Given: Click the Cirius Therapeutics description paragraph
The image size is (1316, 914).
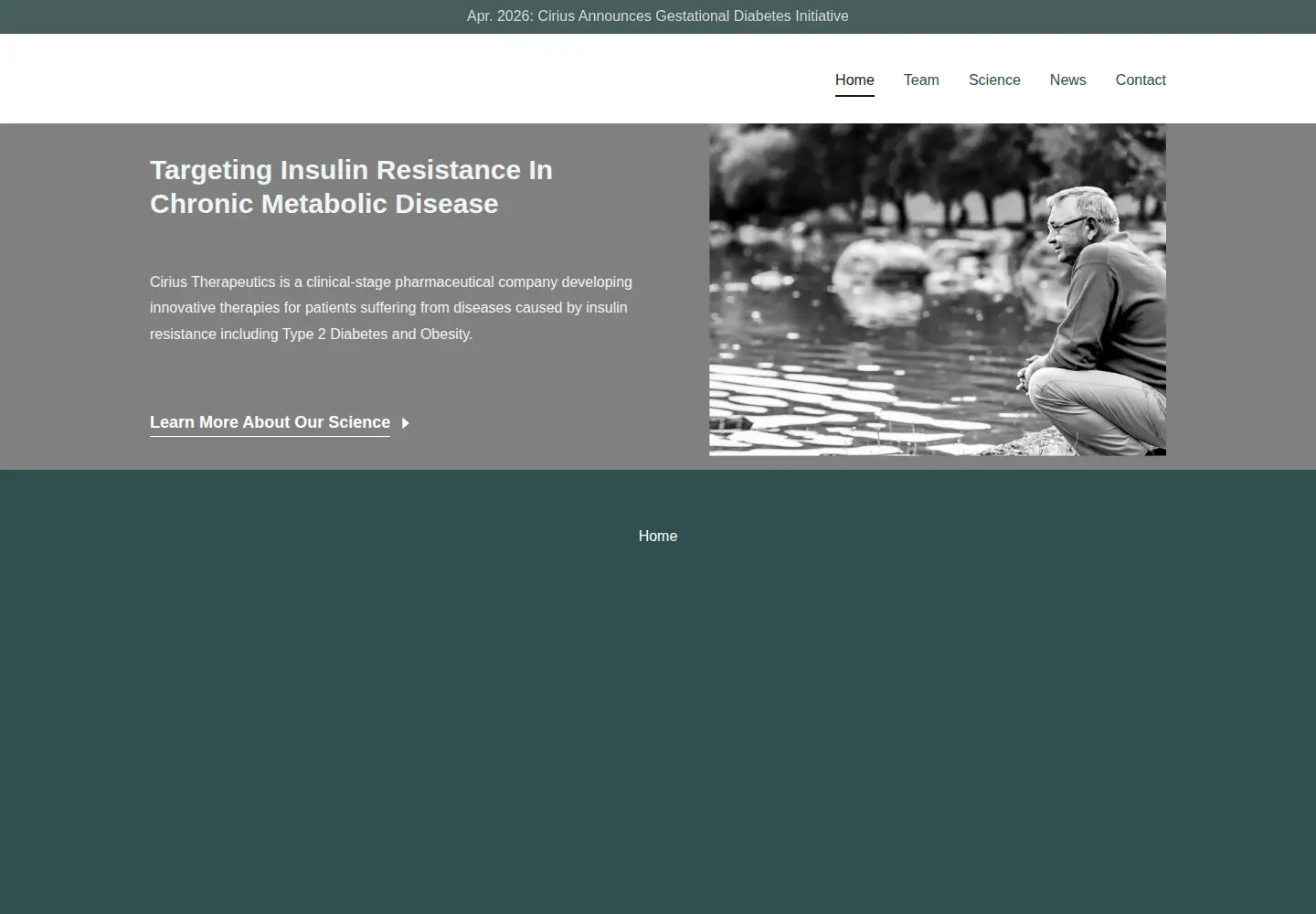Looking at the screenshot, I should click(391, 308).
